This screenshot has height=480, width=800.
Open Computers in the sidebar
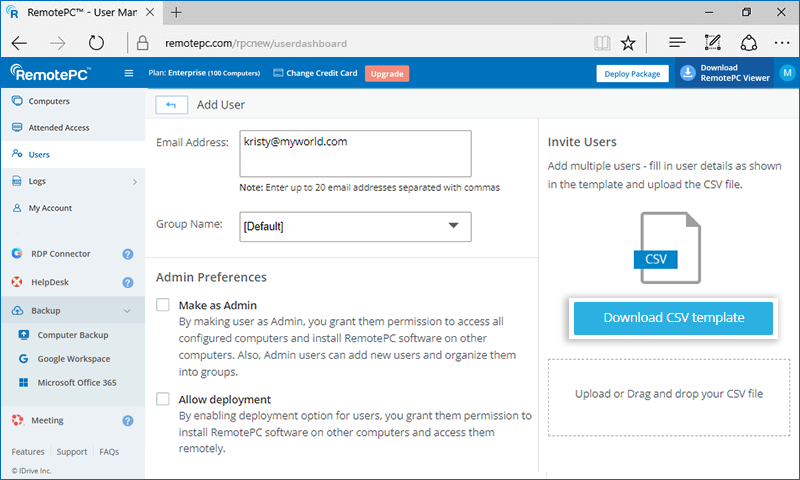49,102
